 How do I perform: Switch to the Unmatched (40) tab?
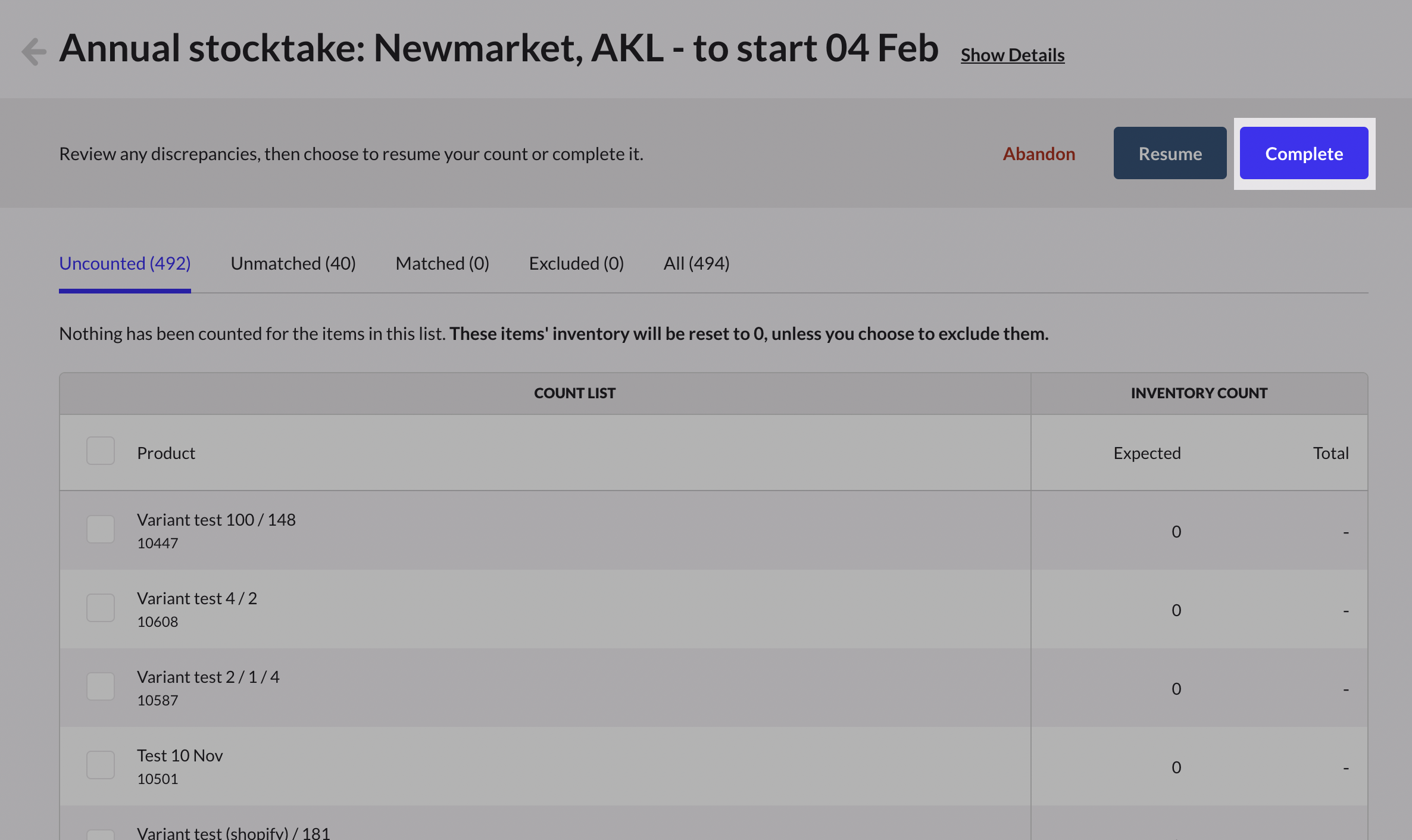coord(293,263)
